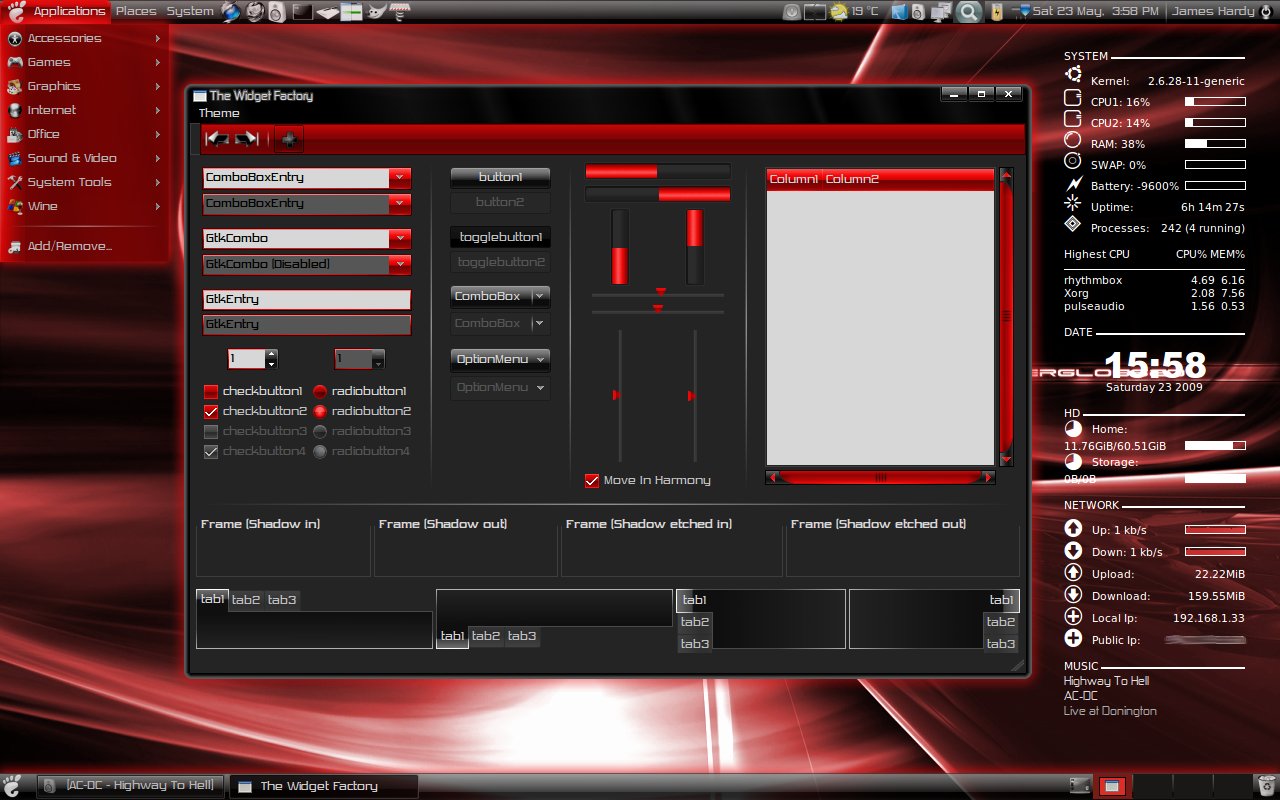Select radiobutton1
Viewport: 1280px width, 800px height.
(x=320, y=391)
